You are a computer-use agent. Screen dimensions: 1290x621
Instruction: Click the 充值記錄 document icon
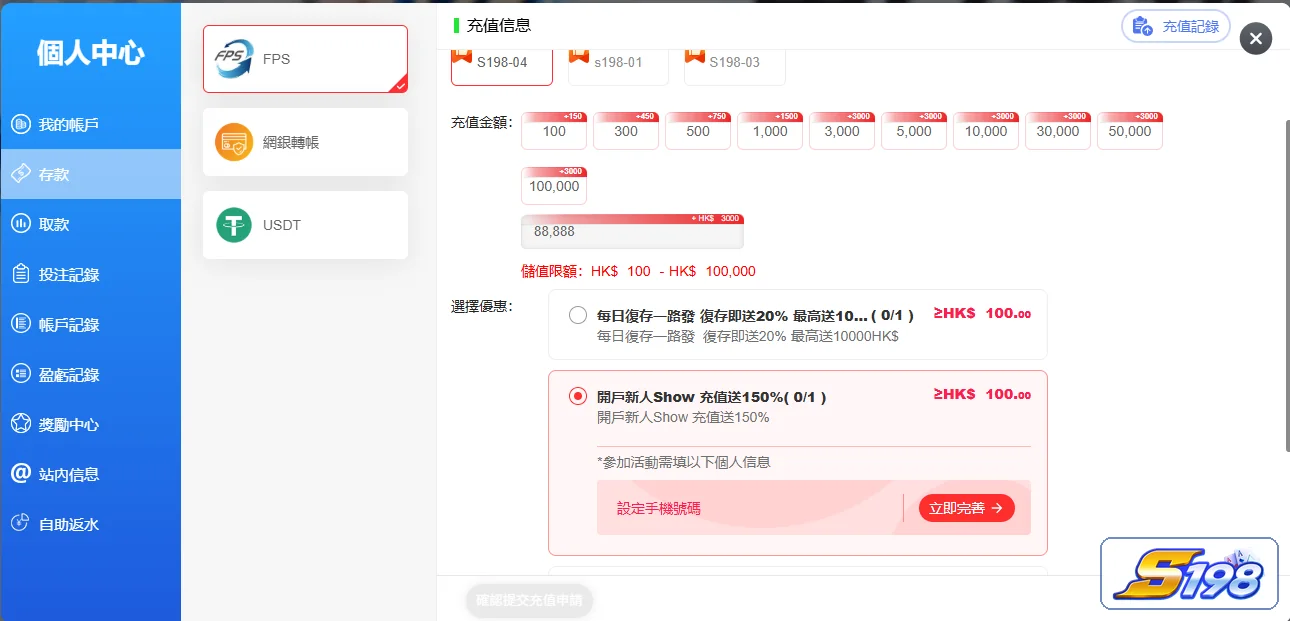[1142, 26]
